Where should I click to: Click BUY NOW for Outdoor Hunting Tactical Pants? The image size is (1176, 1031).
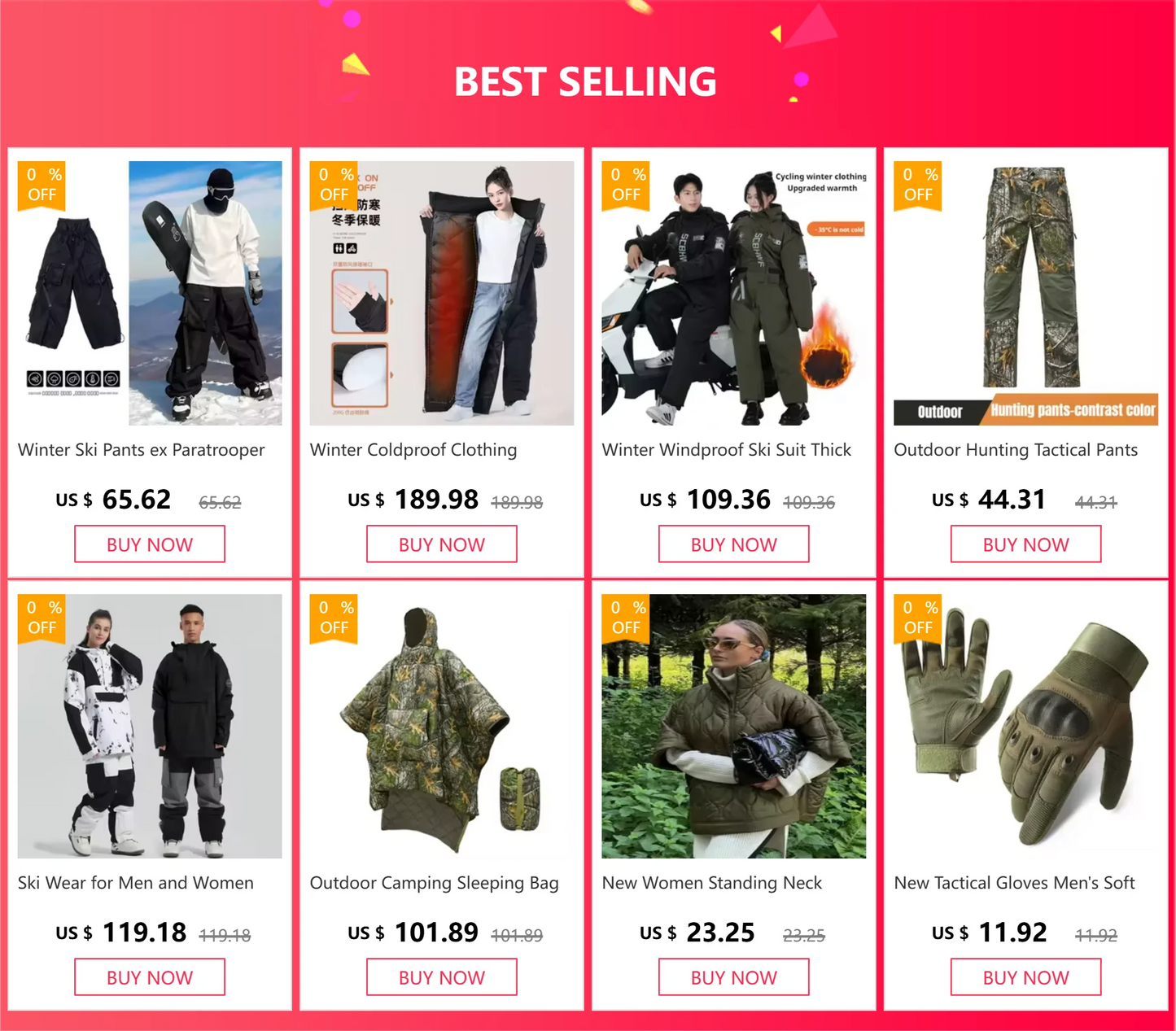[1026, 544]
